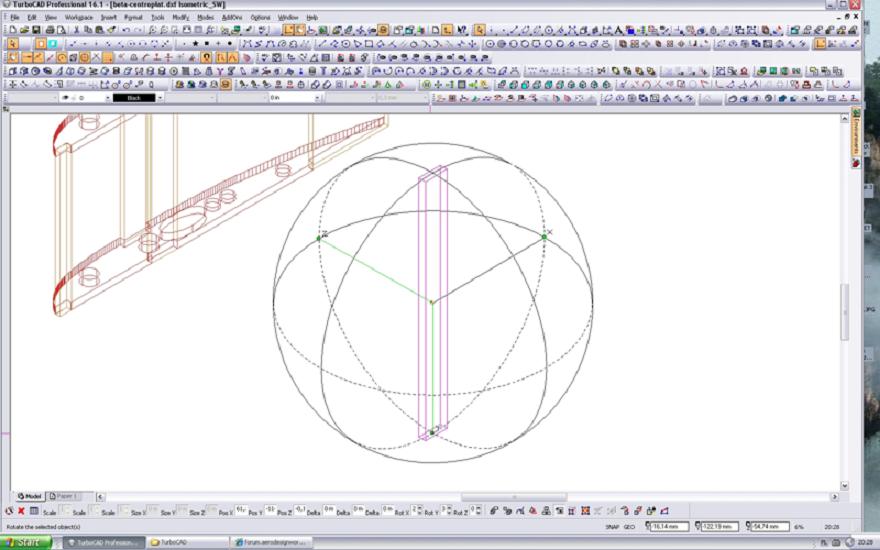Click the Undo arrow icon
The height and width of the screenshot is (550, 880).
(127, 31)
